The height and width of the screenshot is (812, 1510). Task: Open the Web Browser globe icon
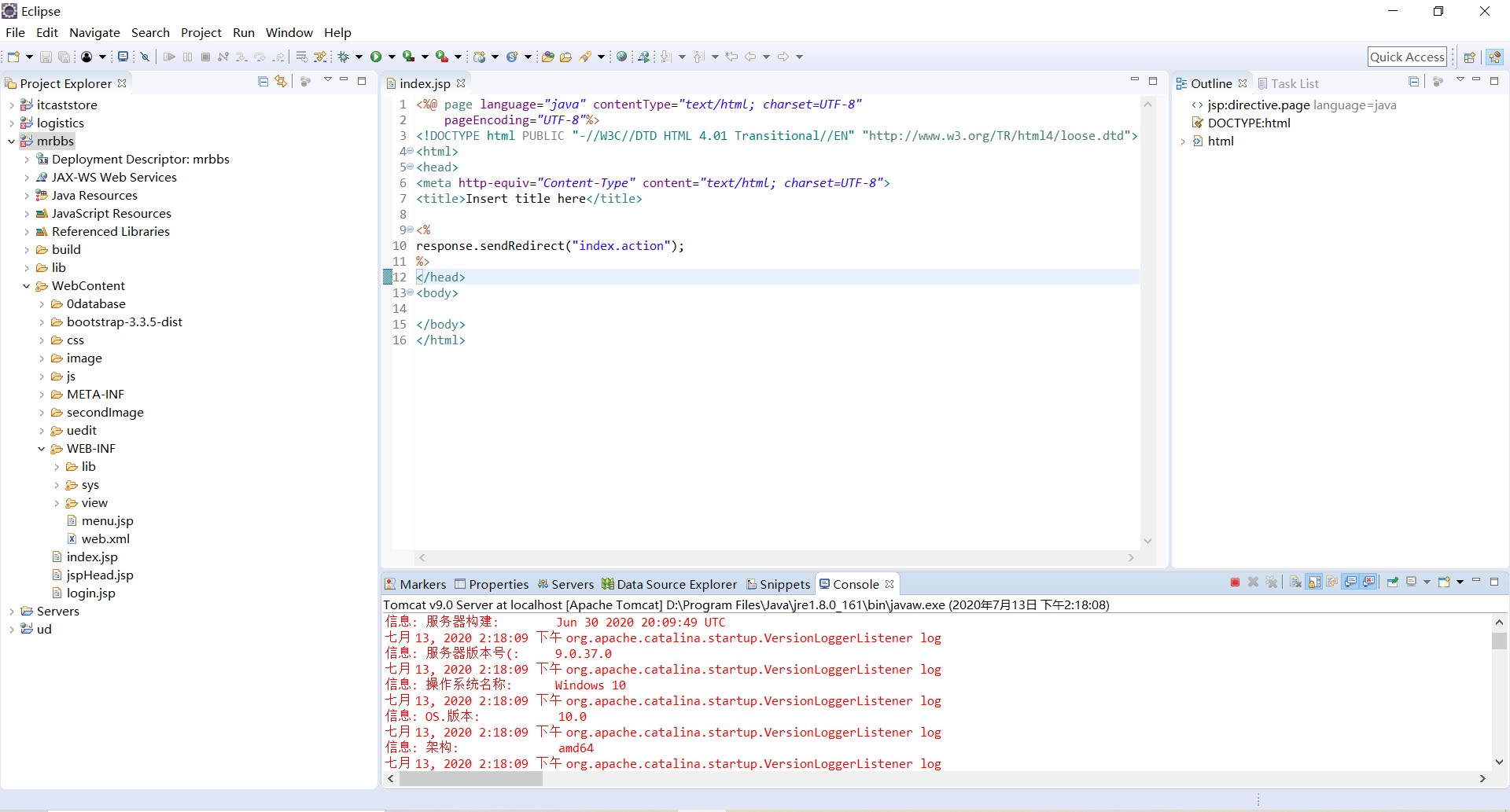[621, 57]
